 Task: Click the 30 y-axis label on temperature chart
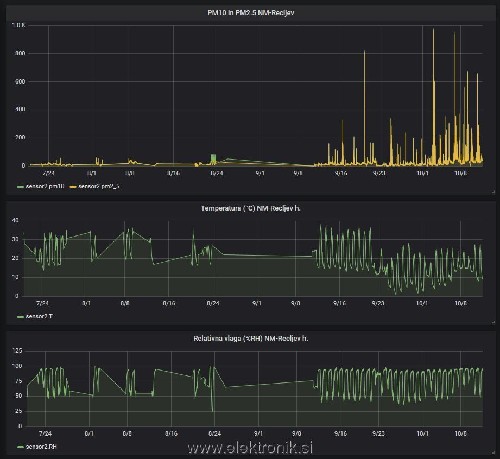15,239
